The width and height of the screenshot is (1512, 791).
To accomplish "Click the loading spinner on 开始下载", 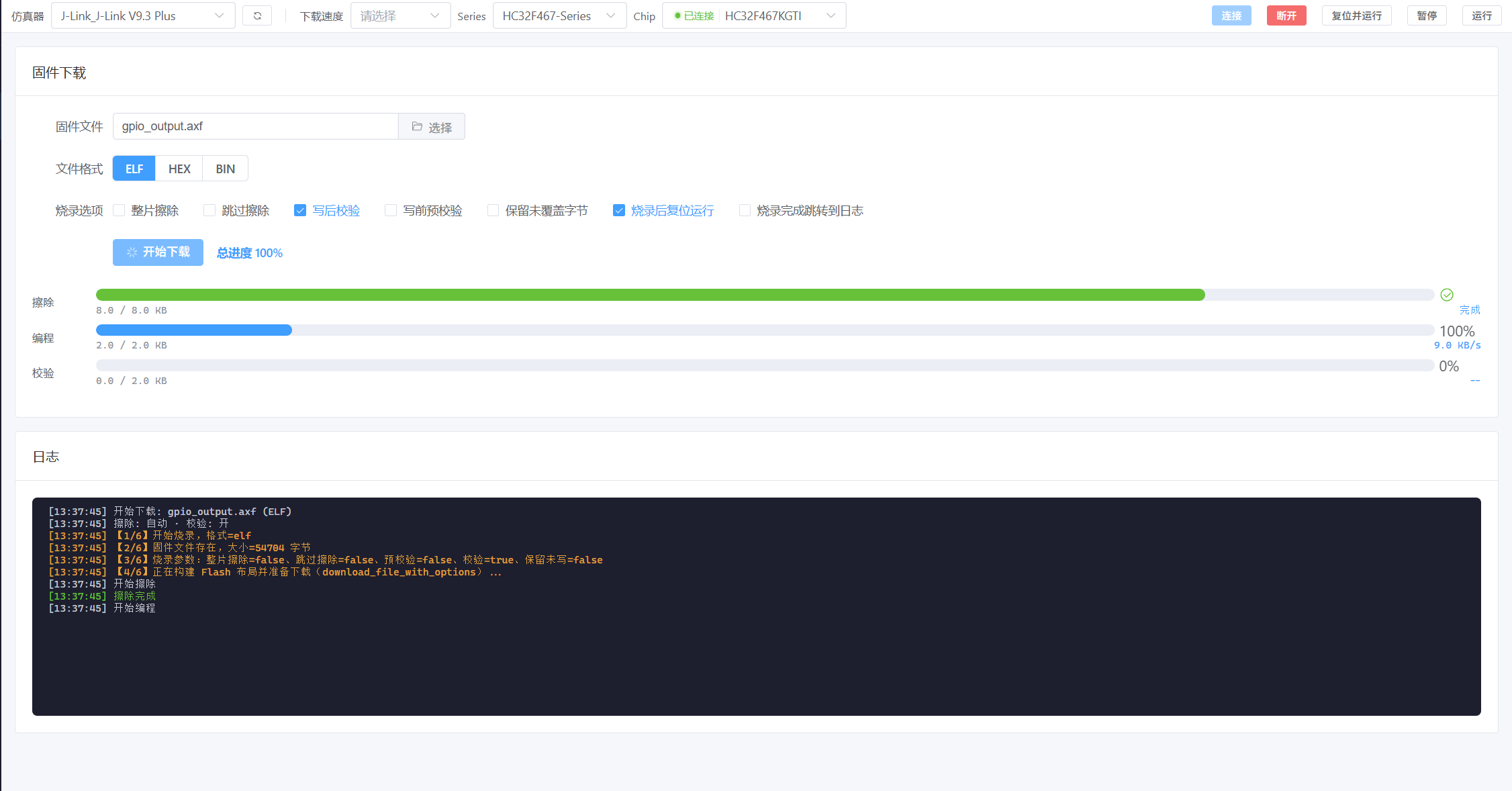I will pyautogui.click(x=132, y=252).
